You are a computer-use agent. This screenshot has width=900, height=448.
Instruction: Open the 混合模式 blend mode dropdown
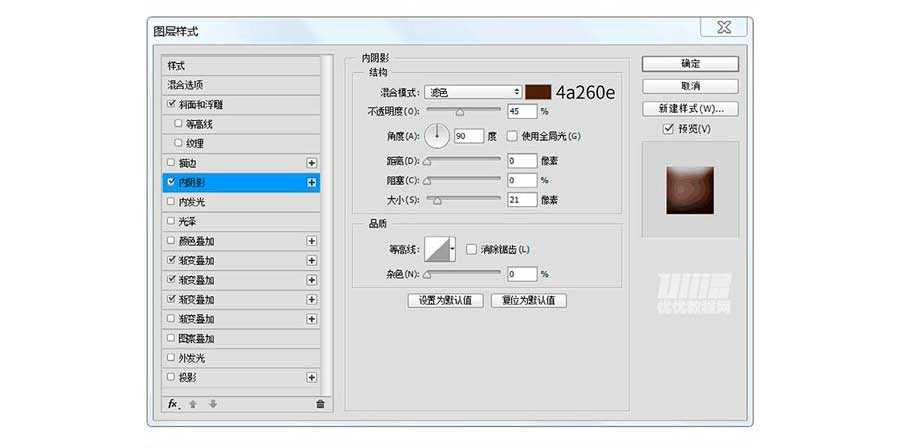tap(473, 92)
